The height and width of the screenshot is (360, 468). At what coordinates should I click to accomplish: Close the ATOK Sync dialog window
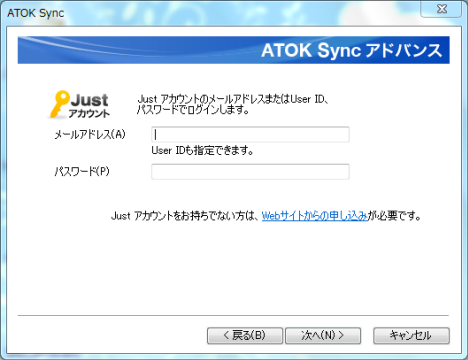(x=441, y=9)
